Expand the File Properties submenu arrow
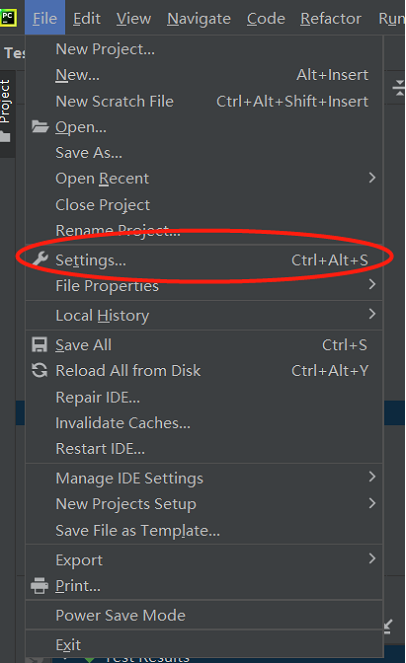 372,284
